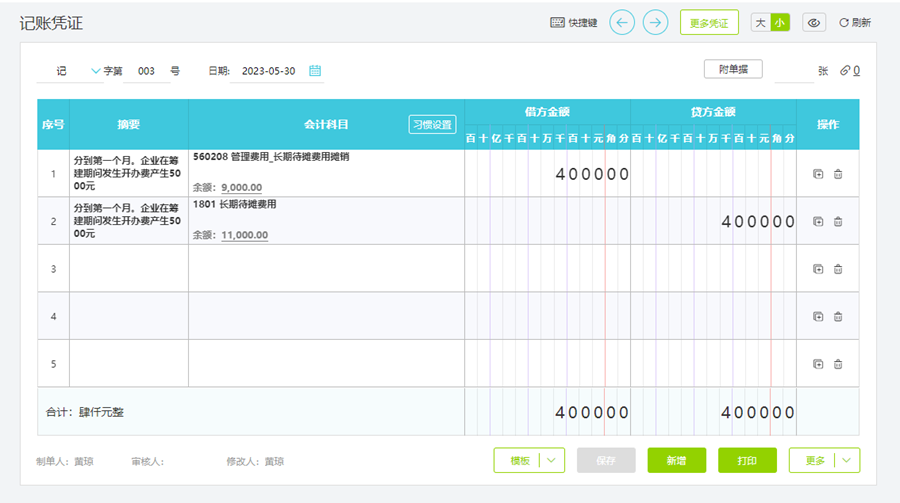Open the date picker calendar icon
Viewport: 900px width, 503px height.
pos(315,71)
